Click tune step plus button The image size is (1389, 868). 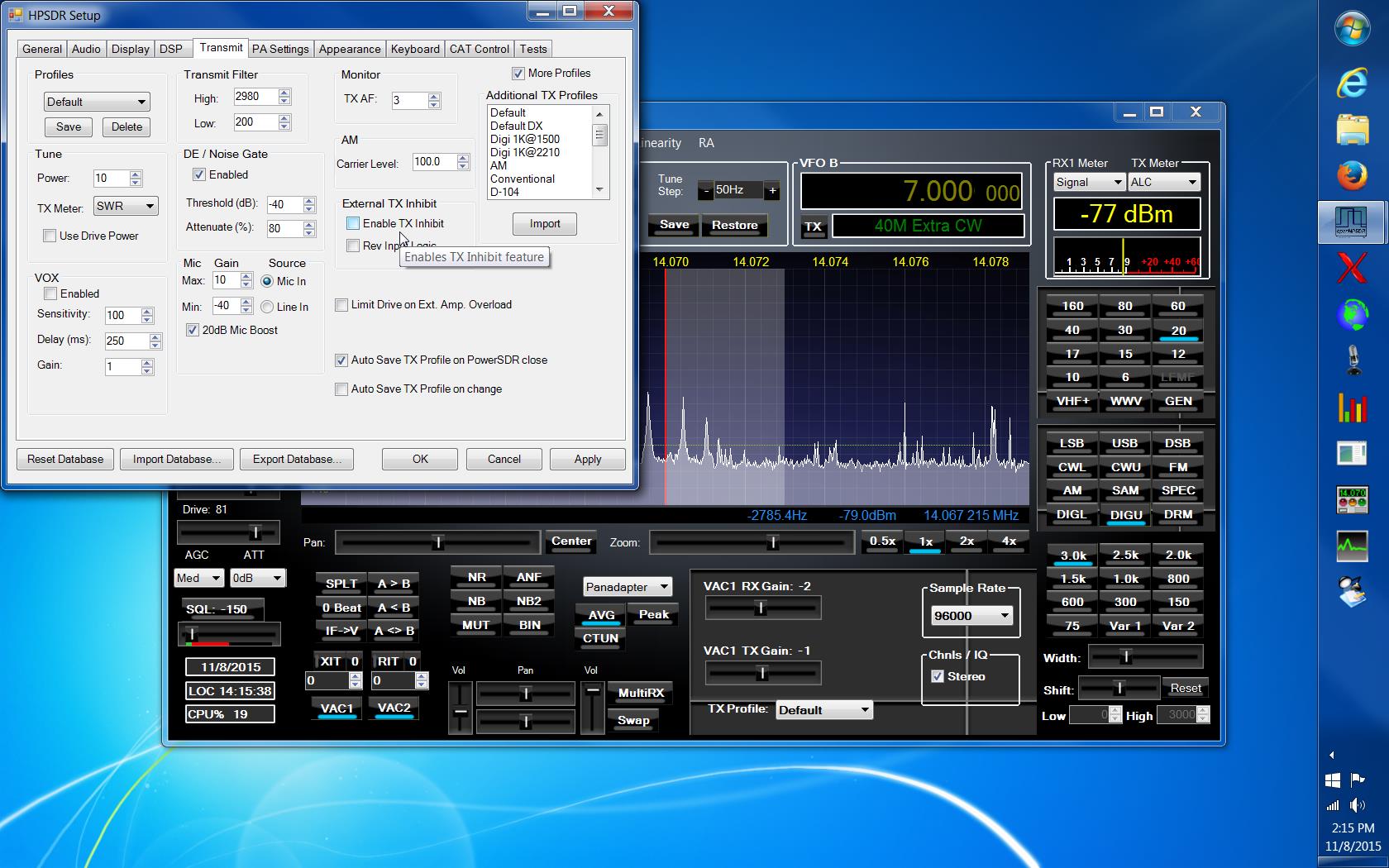(772, 190)
